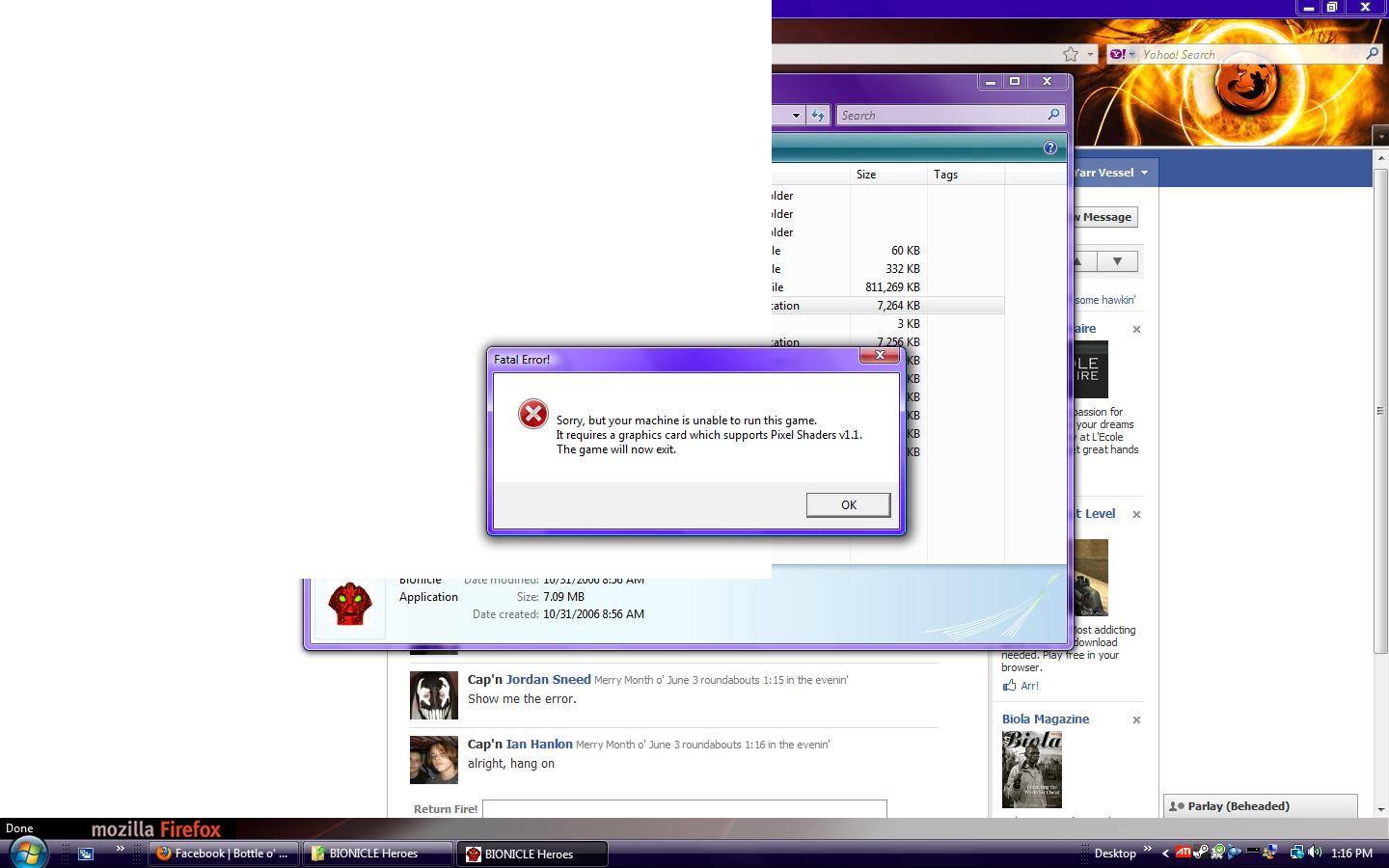
Task: Dismiss the L'Ecole ad with its X
Action: coord(1136,330)
